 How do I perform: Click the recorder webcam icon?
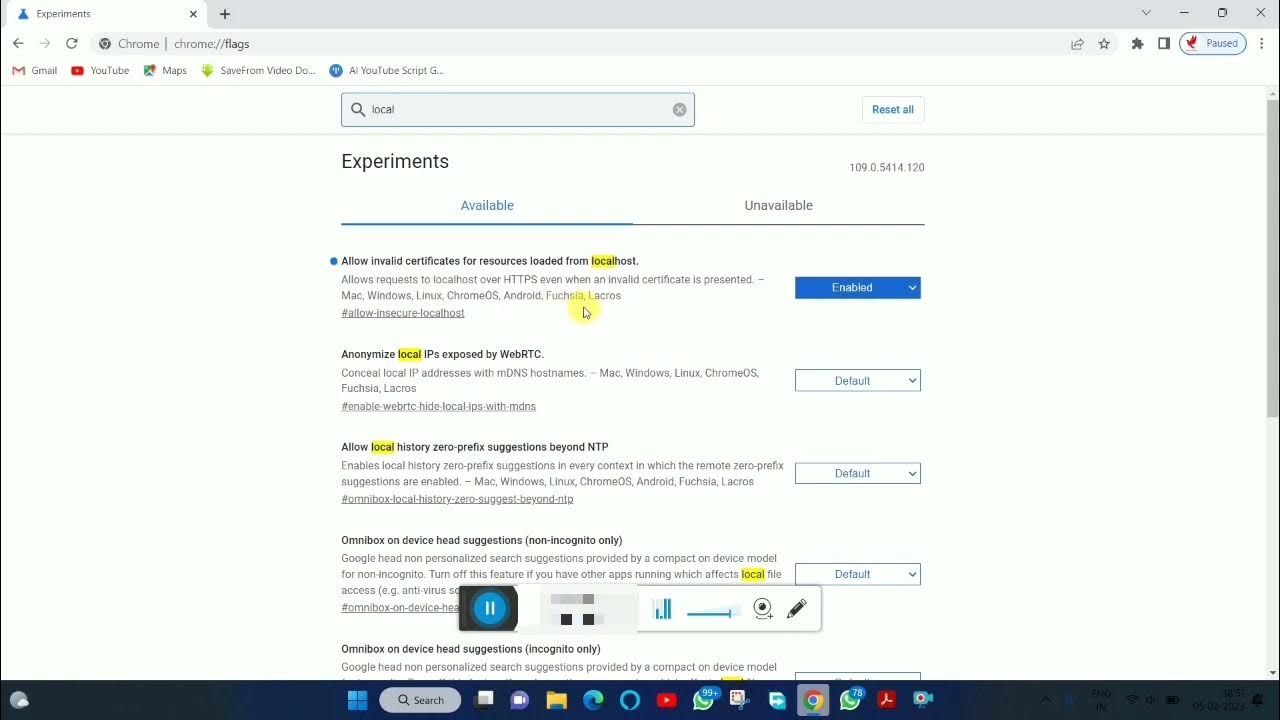763,609
